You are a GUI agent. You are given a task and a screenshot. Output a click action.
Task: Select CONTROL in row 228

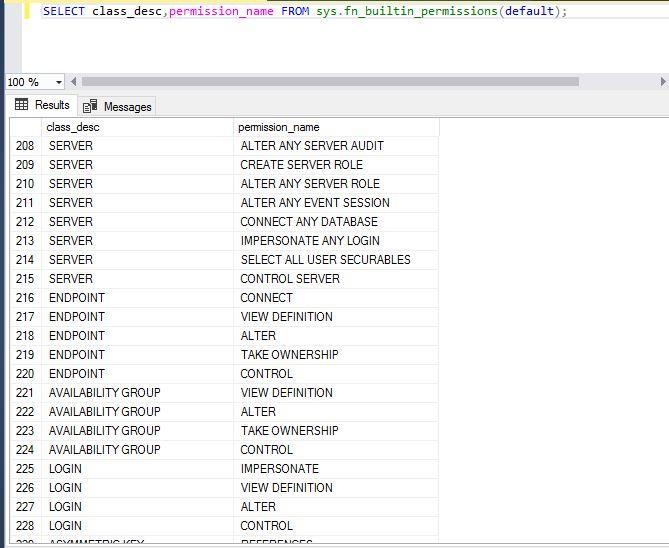pos(336,526)
